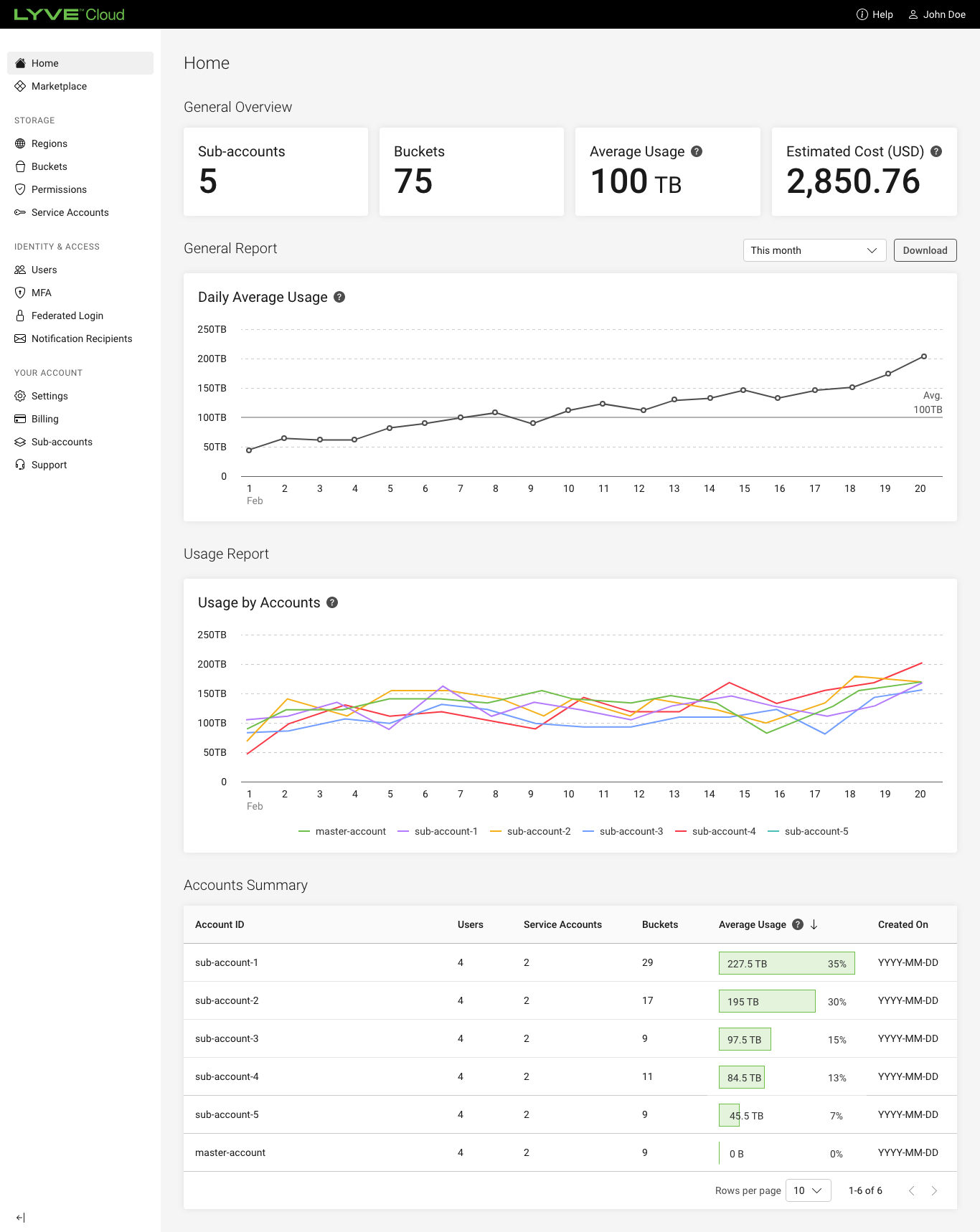Viewport: 980px width, 1232px height.
Task: Navigate to Billing in the sidebar
Action: click(x=44, y=419)
